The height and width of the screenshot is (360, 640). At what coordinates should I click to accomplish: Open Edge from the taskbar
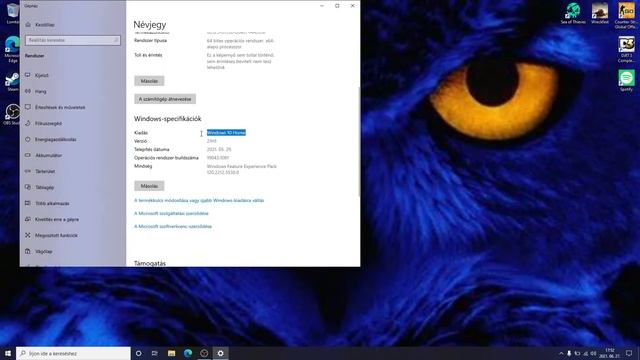pyautogui.click(x=188, y=353)
